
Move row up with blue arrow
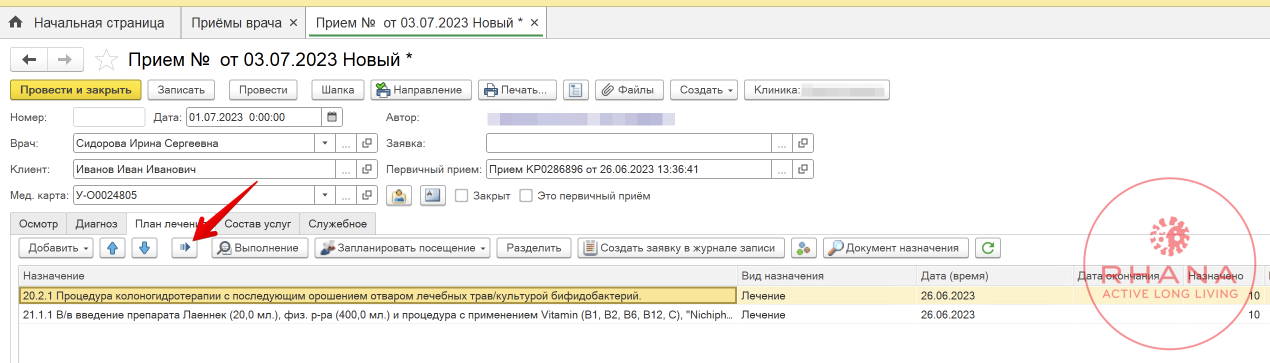113,247
